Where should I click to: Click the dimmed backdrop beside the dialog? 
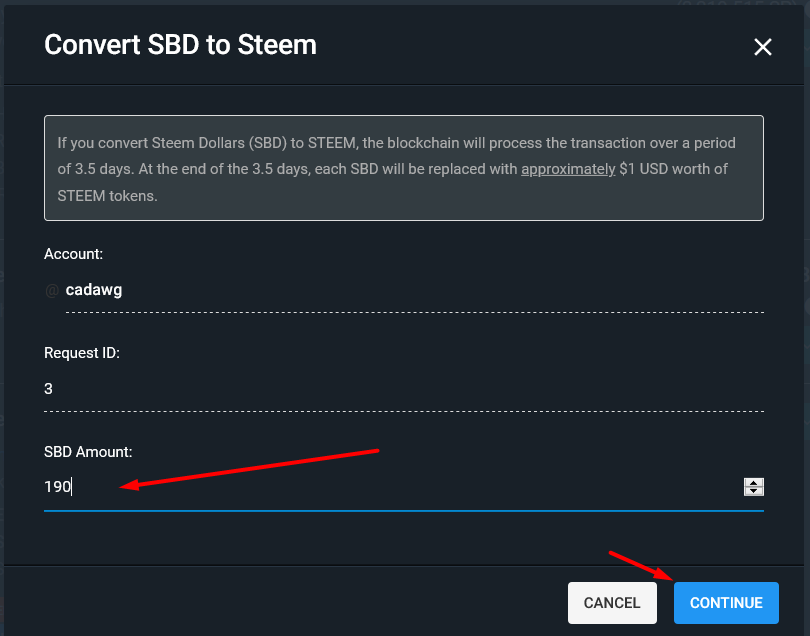point(807,310)
